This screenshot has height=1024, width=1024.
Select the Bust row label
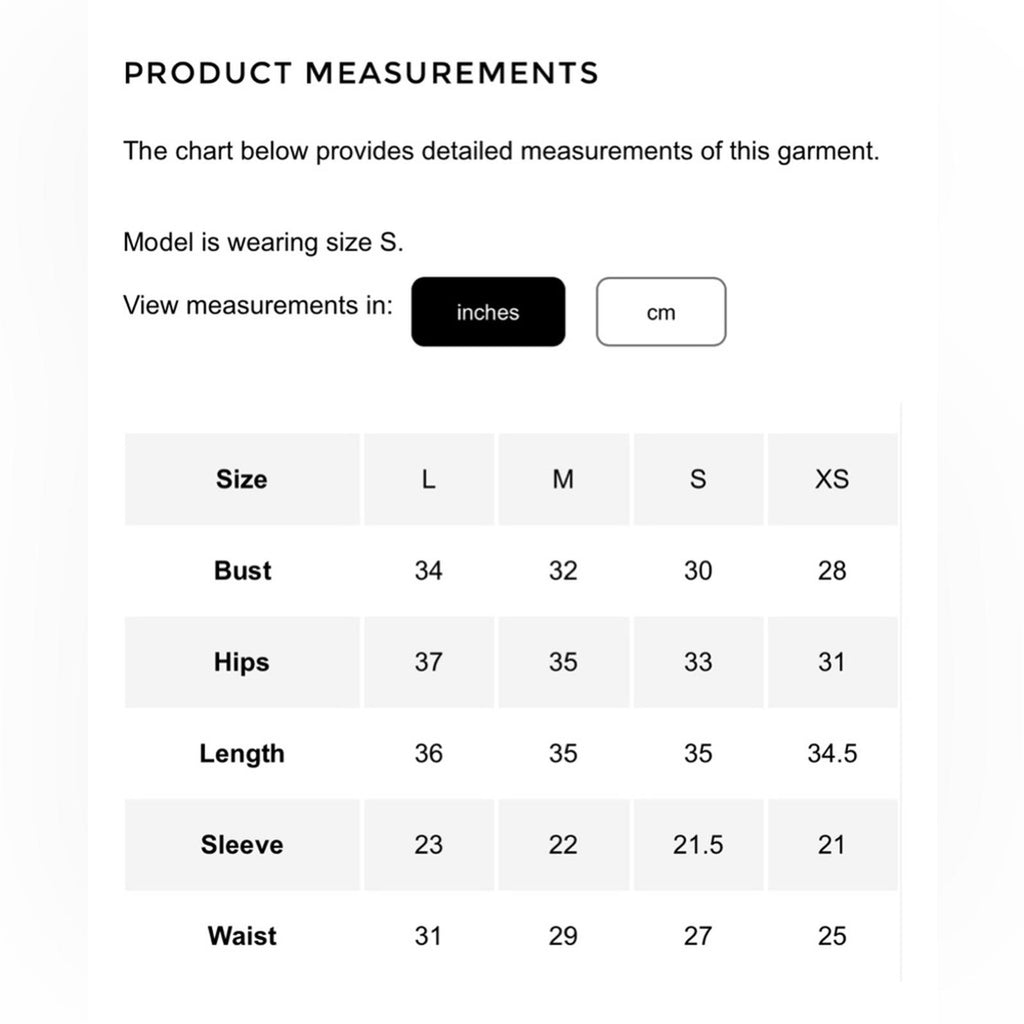pos(242,571)
